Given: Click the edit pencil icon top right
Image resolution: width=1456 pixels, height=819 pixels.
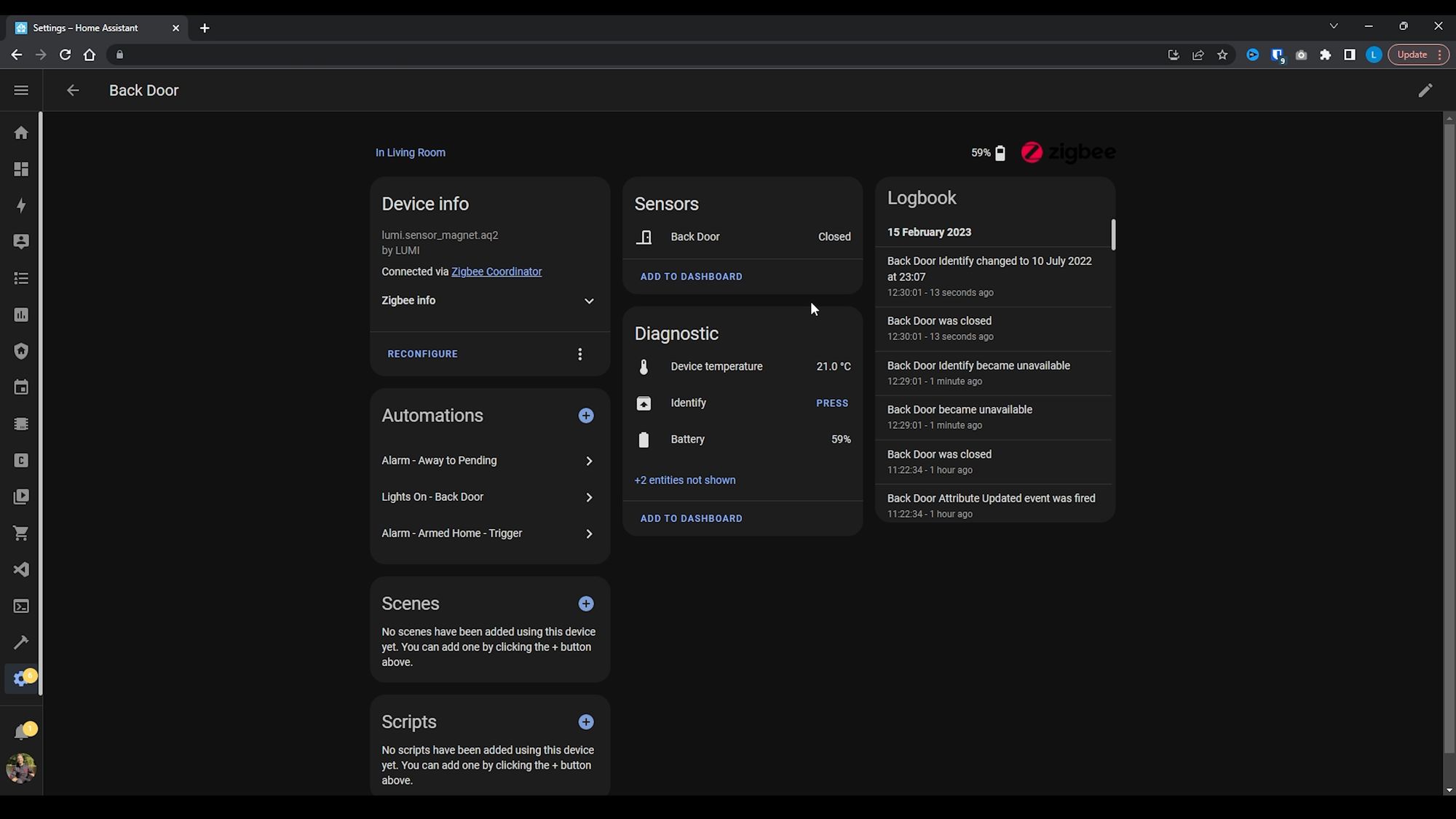Looking at the screenshot, I should point(1425,90).
